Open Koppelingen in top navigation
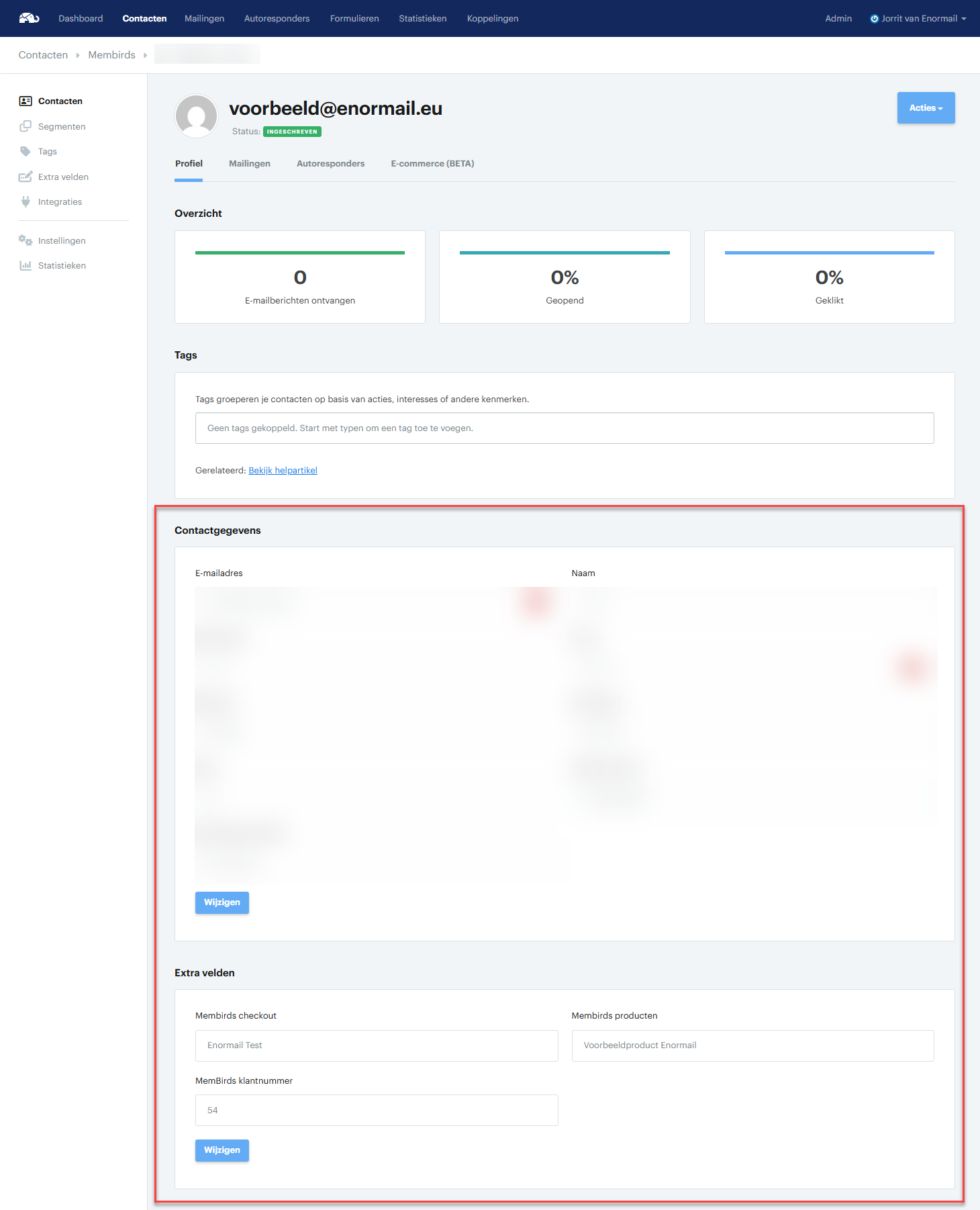 point(493,19)
